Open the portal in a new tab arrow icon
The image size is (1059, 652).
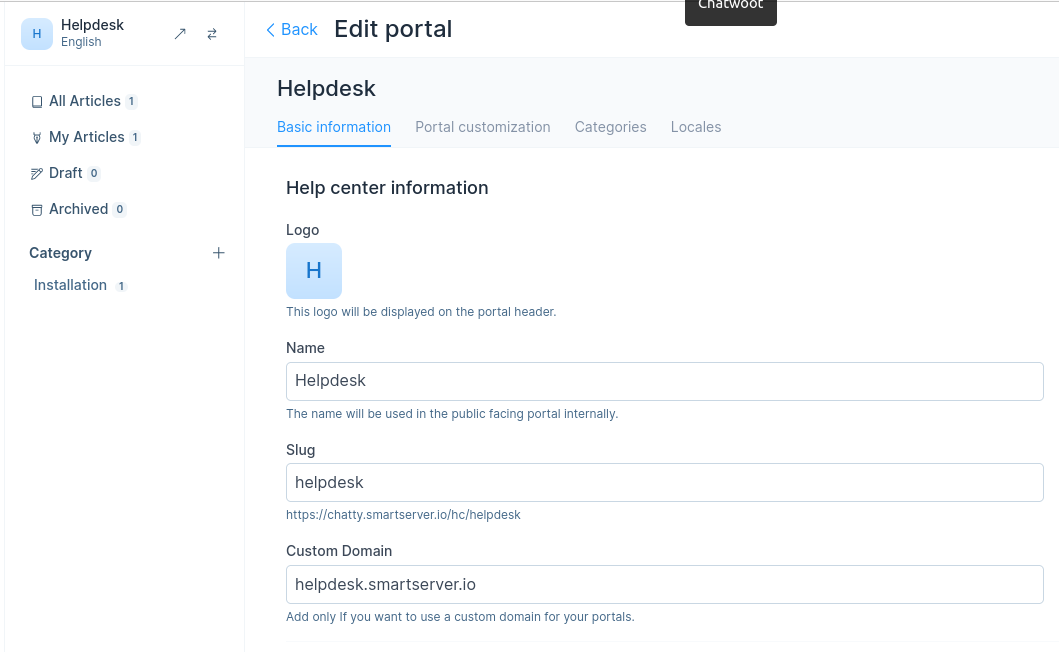pyautogui.click(x=180, y=34)
